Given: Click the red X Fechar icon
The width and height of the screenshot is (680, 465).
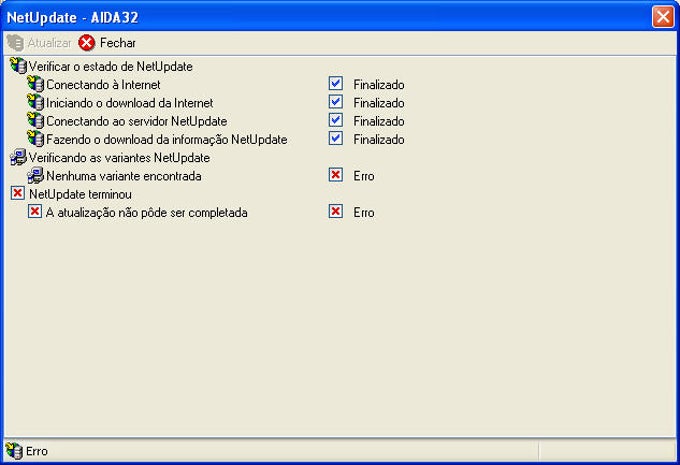Looking at the screenshot, I should click(87, 43).
